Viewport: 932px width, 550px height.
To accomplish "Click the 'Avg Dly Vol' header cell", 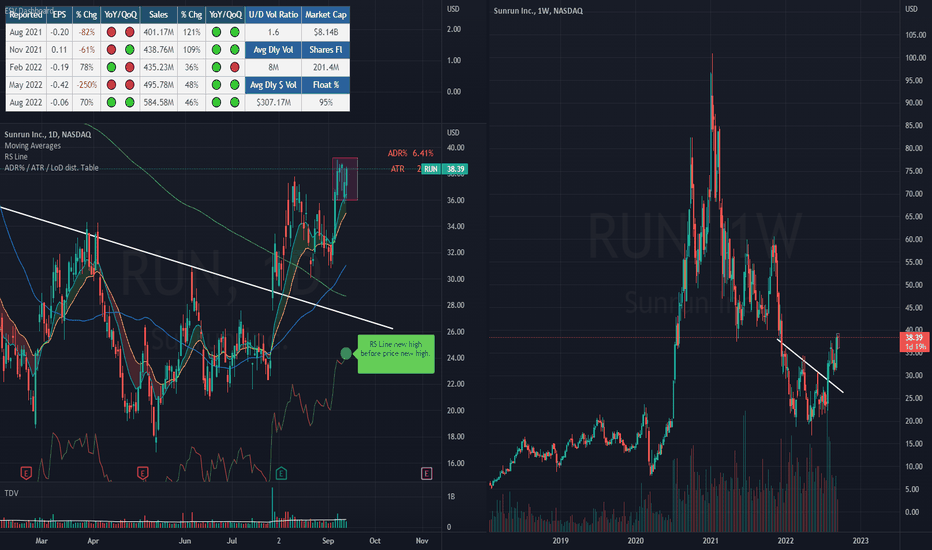I will [x=273, y=49].
